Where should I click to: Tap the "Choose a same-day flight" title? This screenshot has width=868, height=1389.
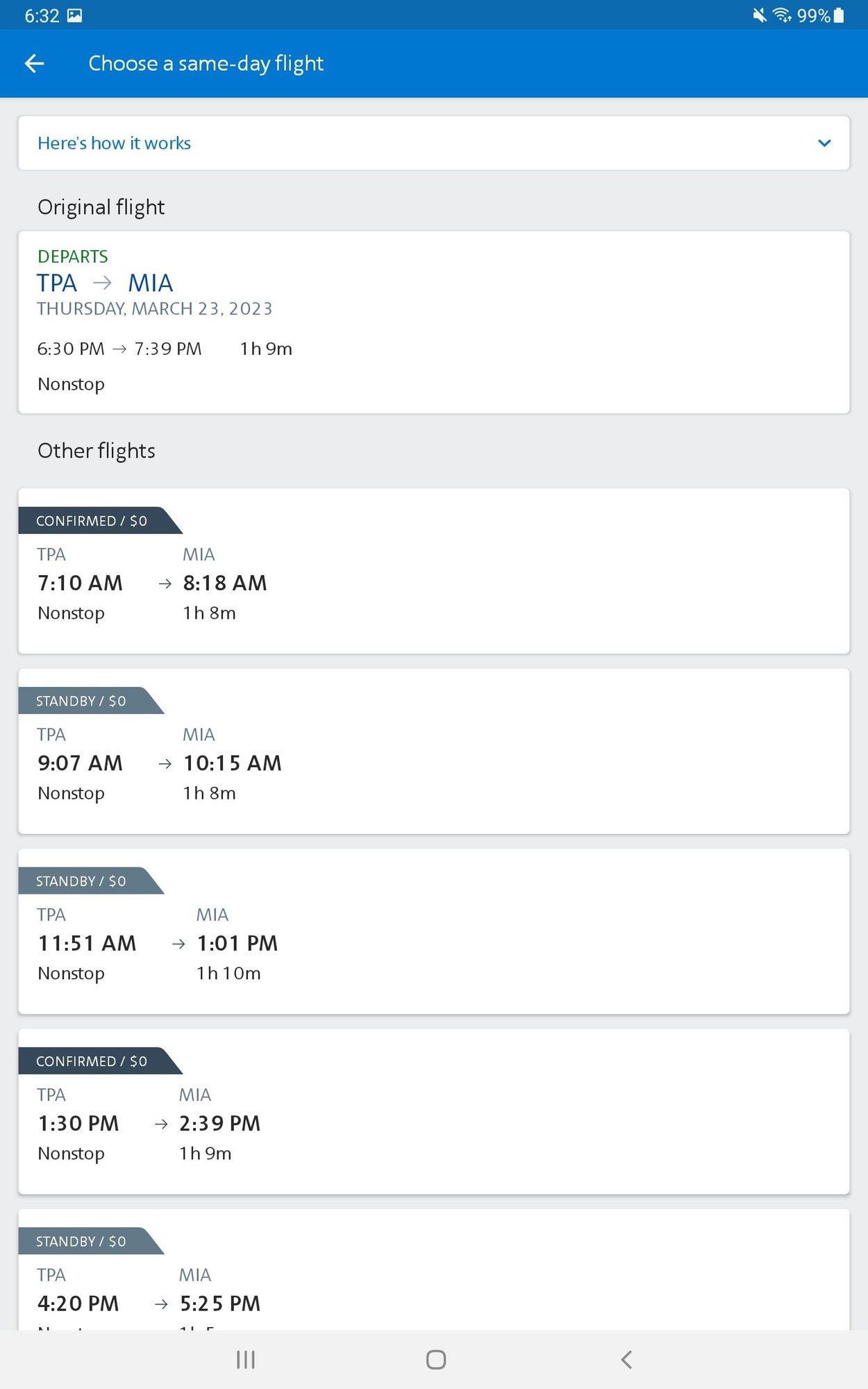click(x=206, y=64)
